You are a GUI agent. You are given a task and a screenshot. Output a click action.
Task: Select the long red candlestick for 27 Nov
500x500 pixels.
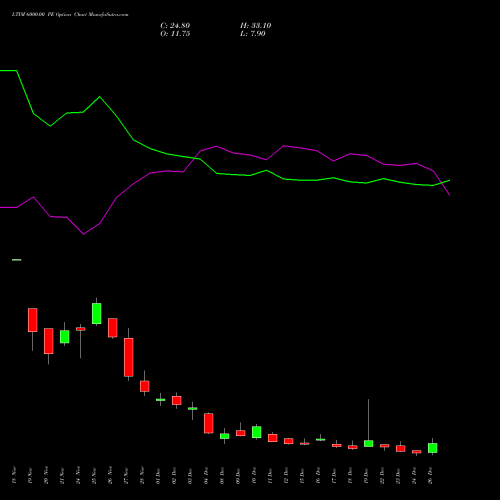pos(129,357)
